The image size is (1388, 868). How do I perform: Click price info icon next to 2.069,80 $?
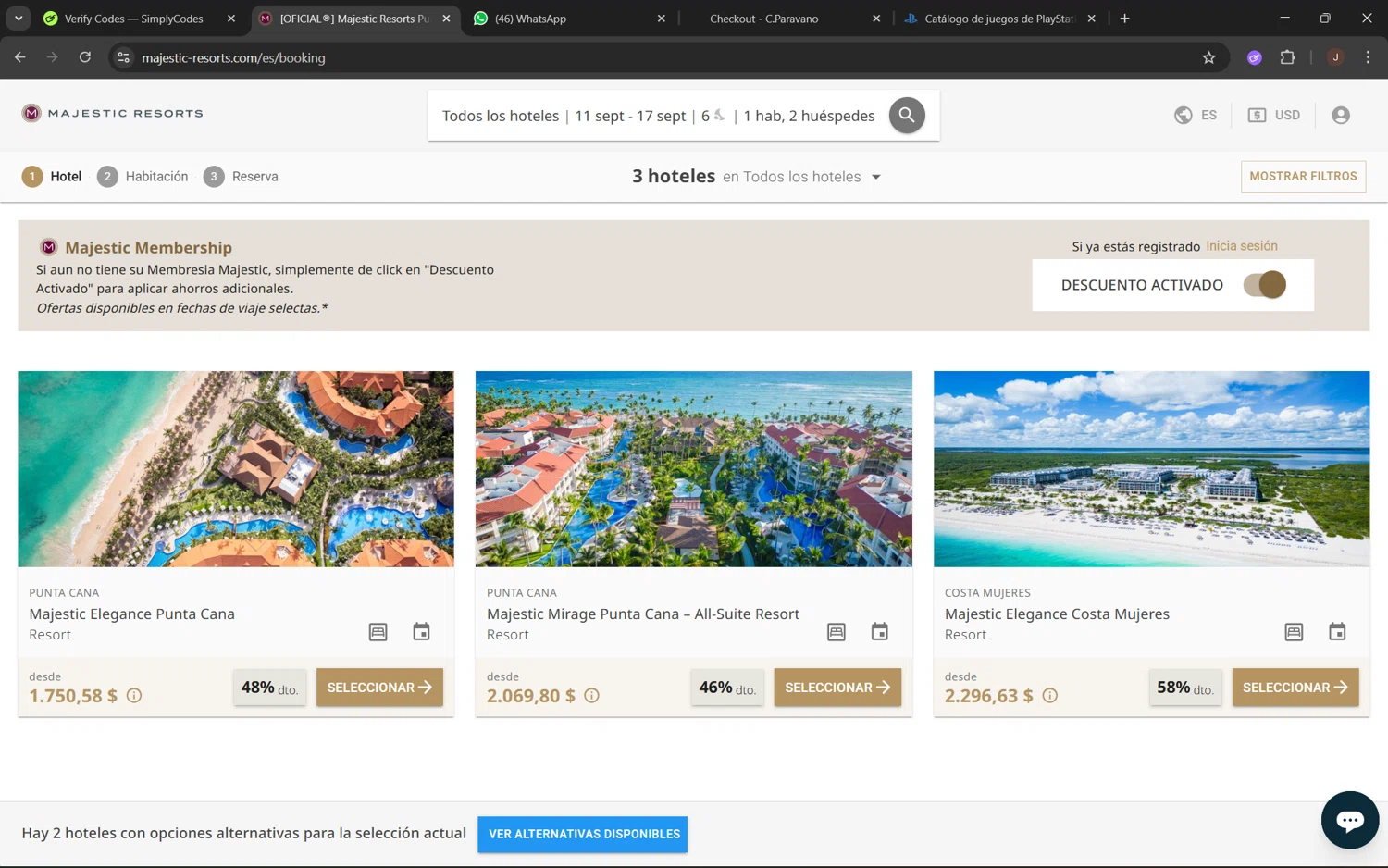click(591, 695)
